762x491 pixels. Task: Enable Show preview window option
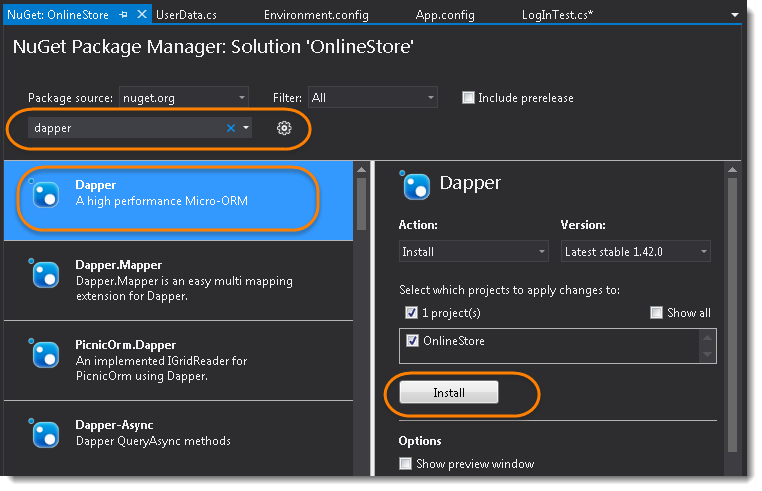[405, 463]
